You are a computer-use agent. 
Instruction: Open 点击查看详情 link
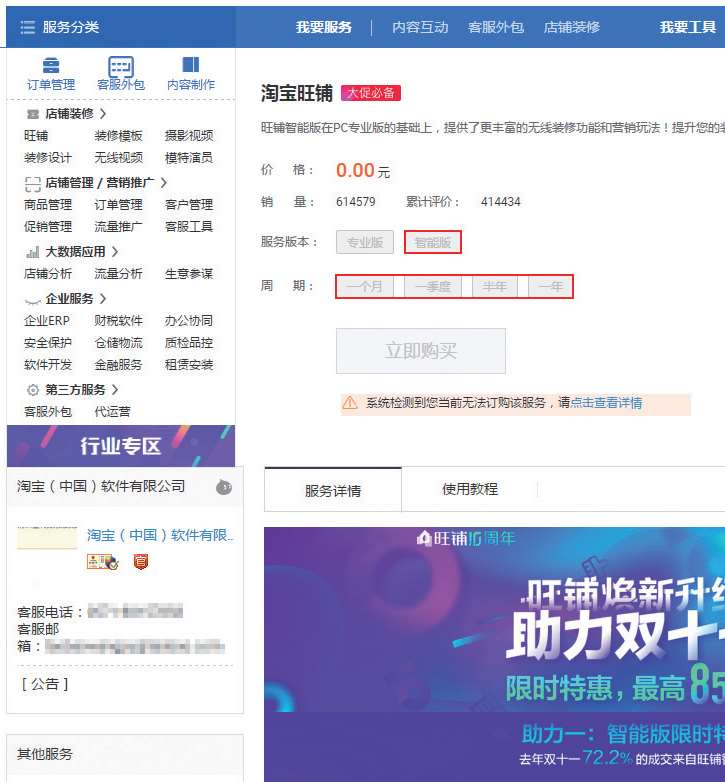tap(606, 403)
